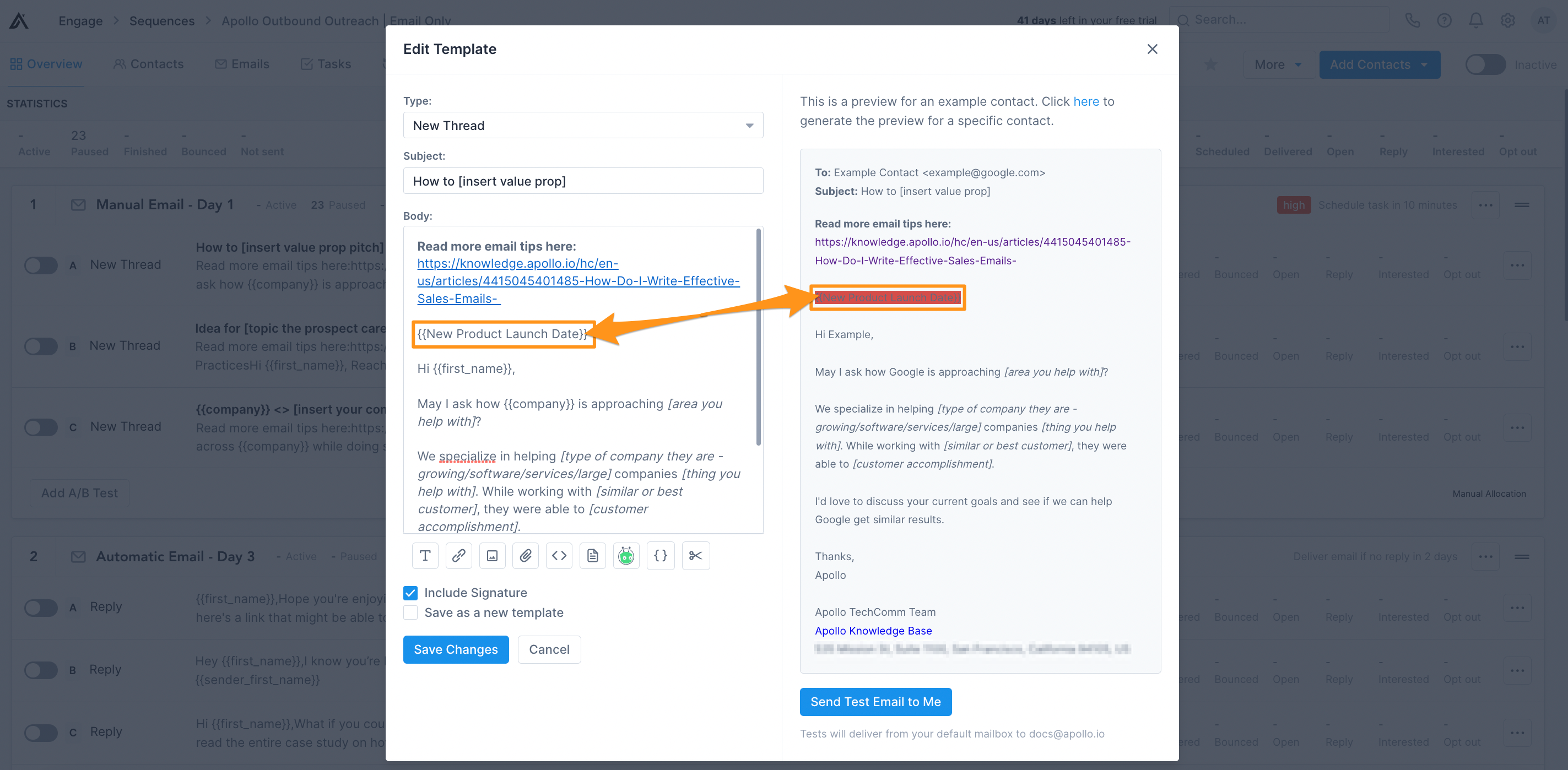Click the green bug AI assistant icon
The width and height of the screenshot is (1568, 770).
626,556
